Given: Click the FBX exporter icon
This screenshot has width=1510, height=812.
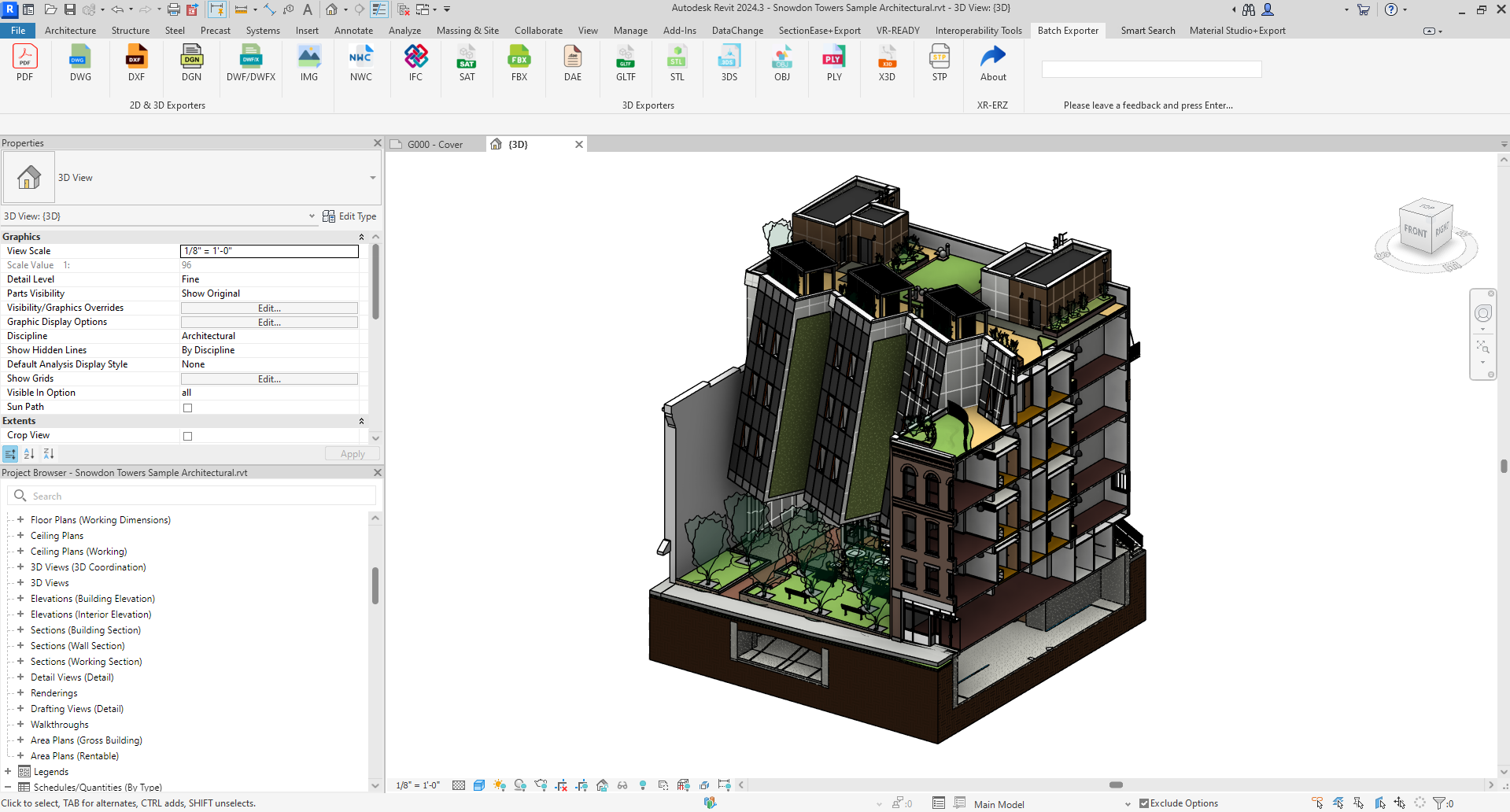Looking at the screenshot, I should [x=519, y=57].
